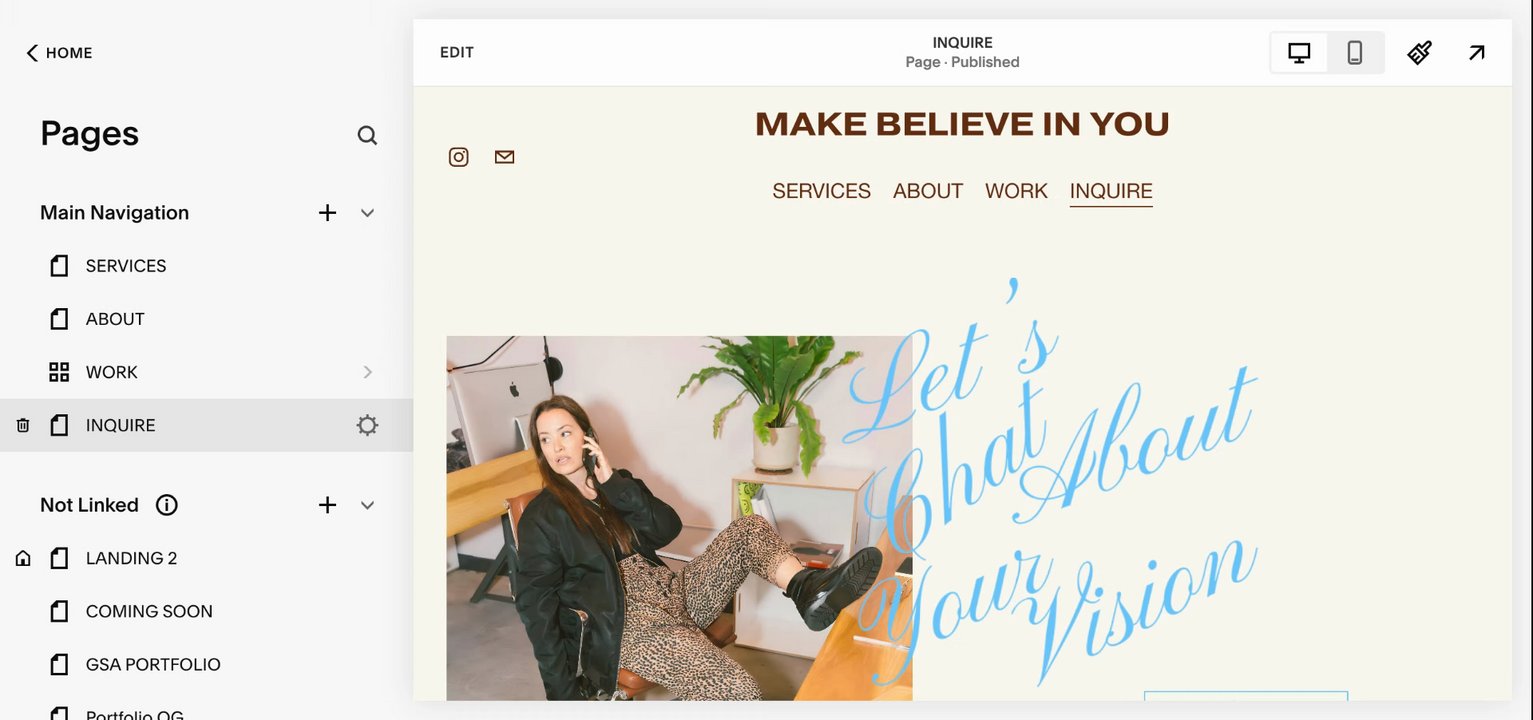Expand the WORK portfolio chevron
1533x720 pixels.
[x=367, y=372]
